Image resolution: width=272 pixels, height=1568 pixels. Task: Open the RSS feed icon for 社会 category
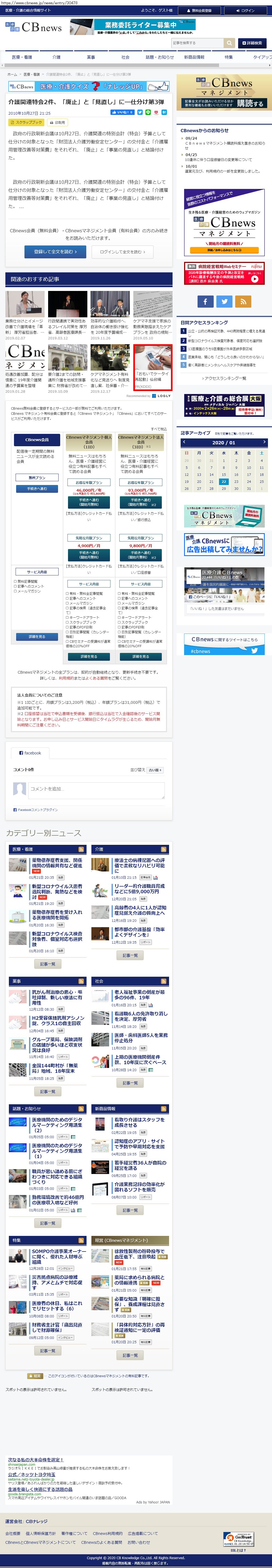click(x=164, y=981)
